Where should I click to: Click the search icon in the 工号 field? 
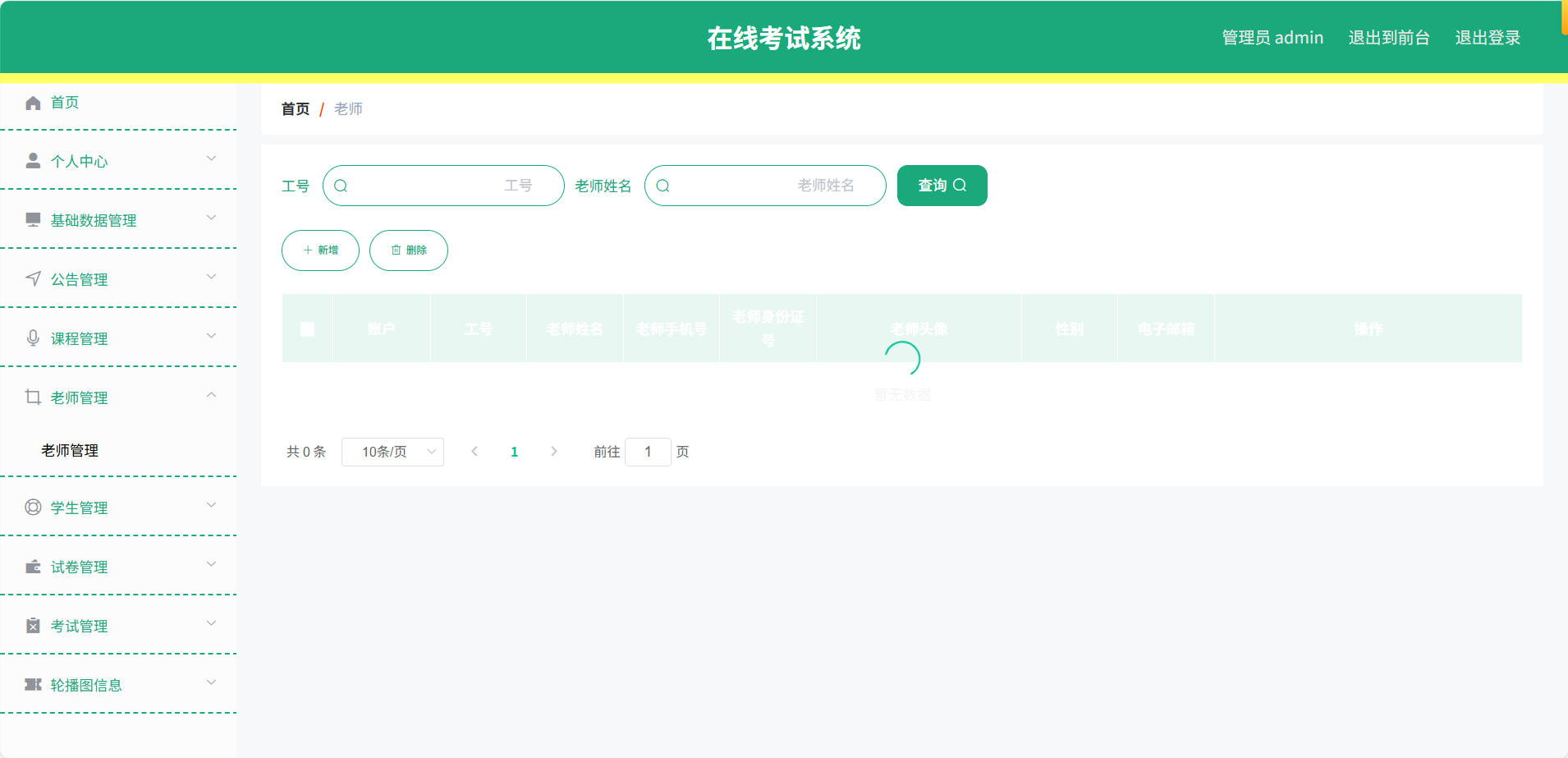(x=341, y=186)
